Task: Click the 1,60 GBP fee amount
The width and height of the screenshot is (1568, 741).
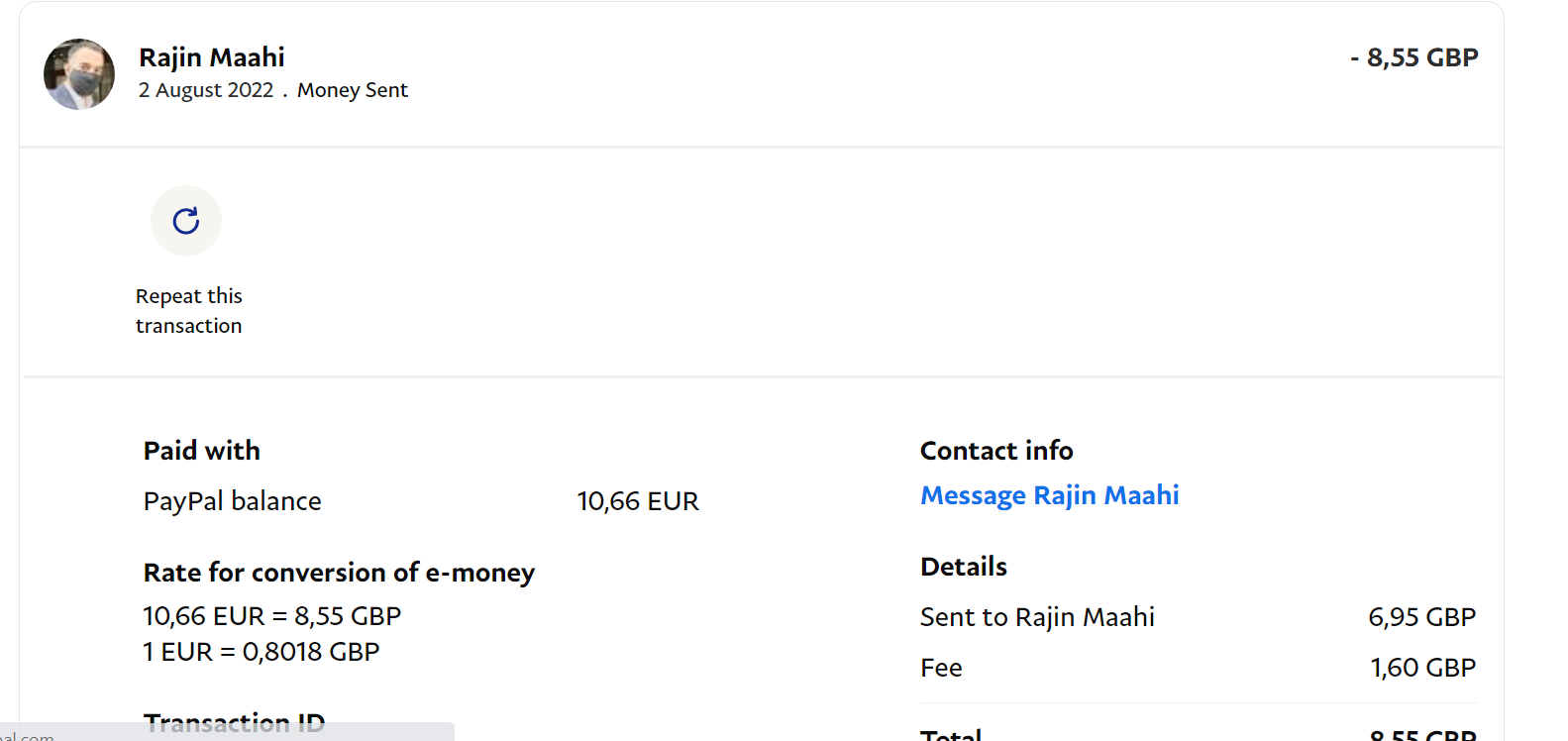Action: (x=1422, y=668)
